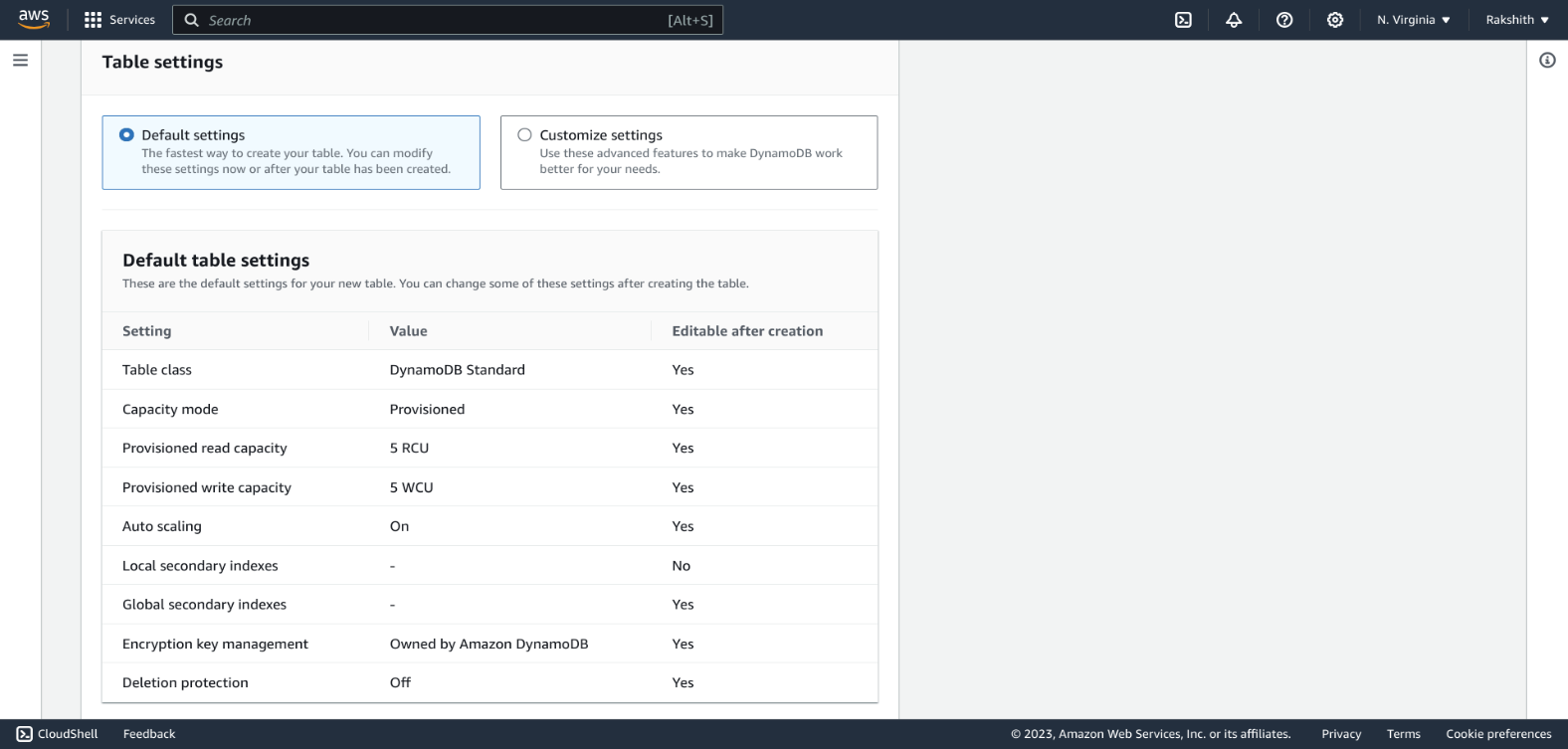
Task: Click the 5 RCU value
Action: pyautogui.click(x=409, y=448)
